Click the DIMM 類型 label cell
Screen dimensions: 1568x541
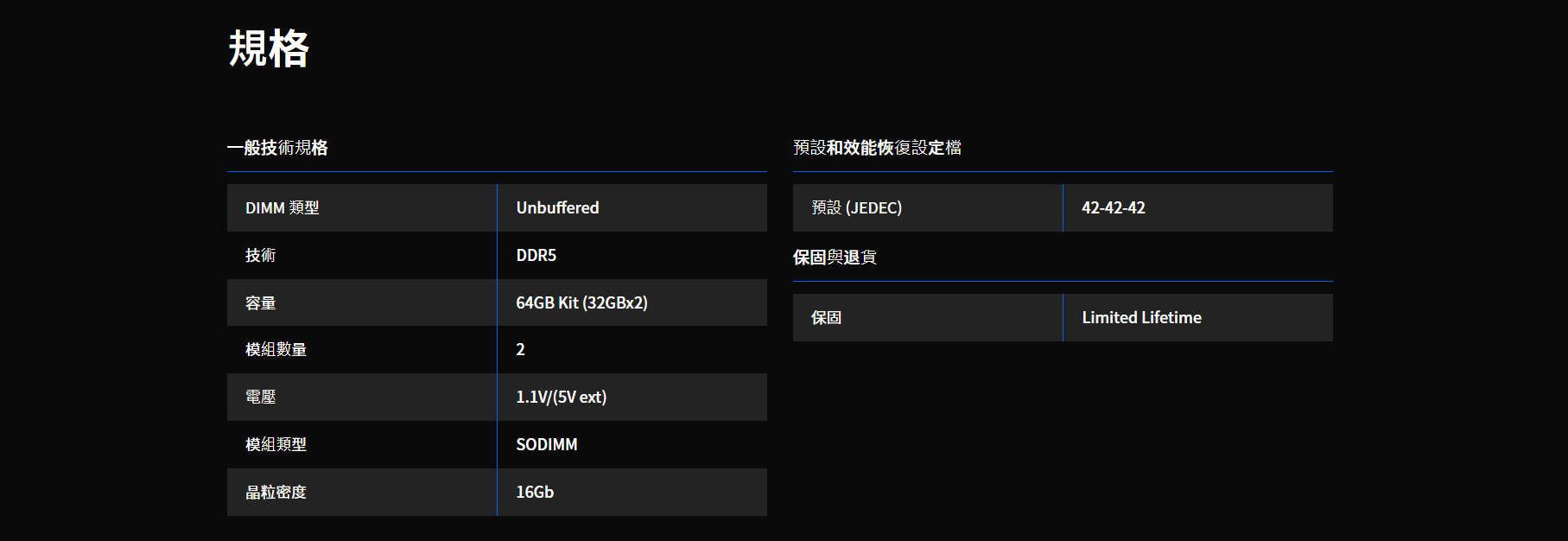(x=362, y=207)
